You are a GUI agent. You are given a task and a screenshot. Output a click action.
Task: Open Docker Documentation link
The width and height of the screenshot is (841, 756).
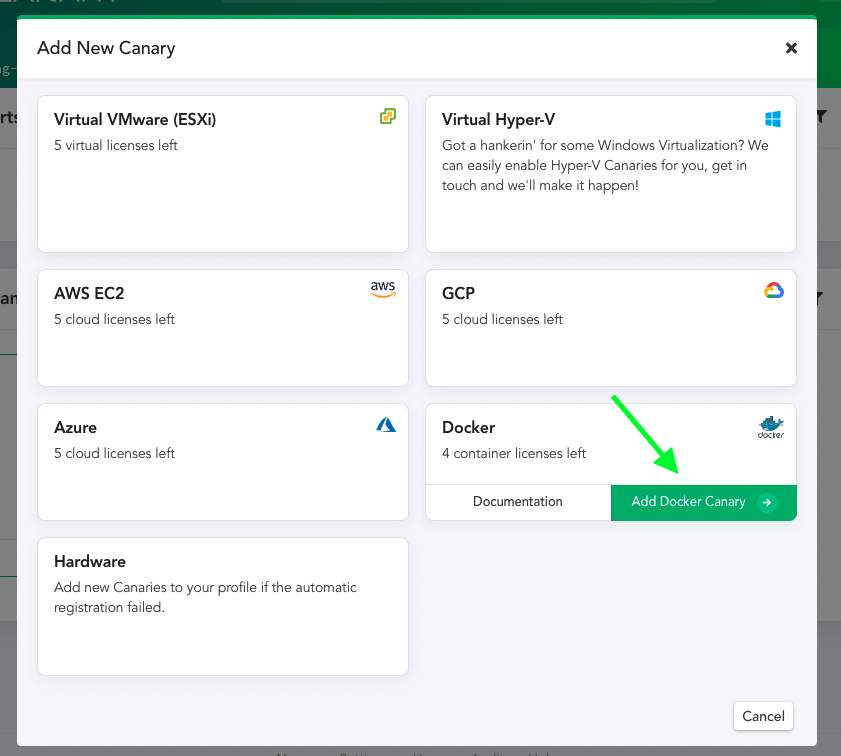(x=518, y=502)
